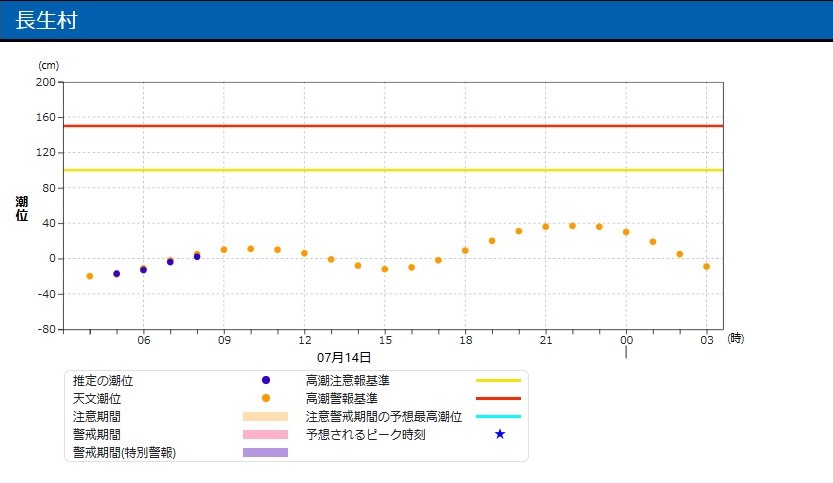This screenshot has width=833, height=483.
Task: Click the 12 hour axis label
Action: point(305,340)
